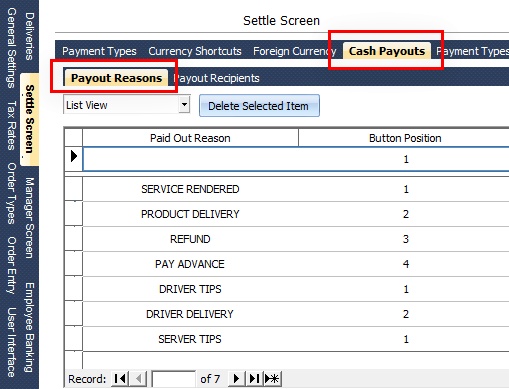Select the Cash Payouts tab
The height and width of the screenshot is (389, 509).
tap(387, 51)
